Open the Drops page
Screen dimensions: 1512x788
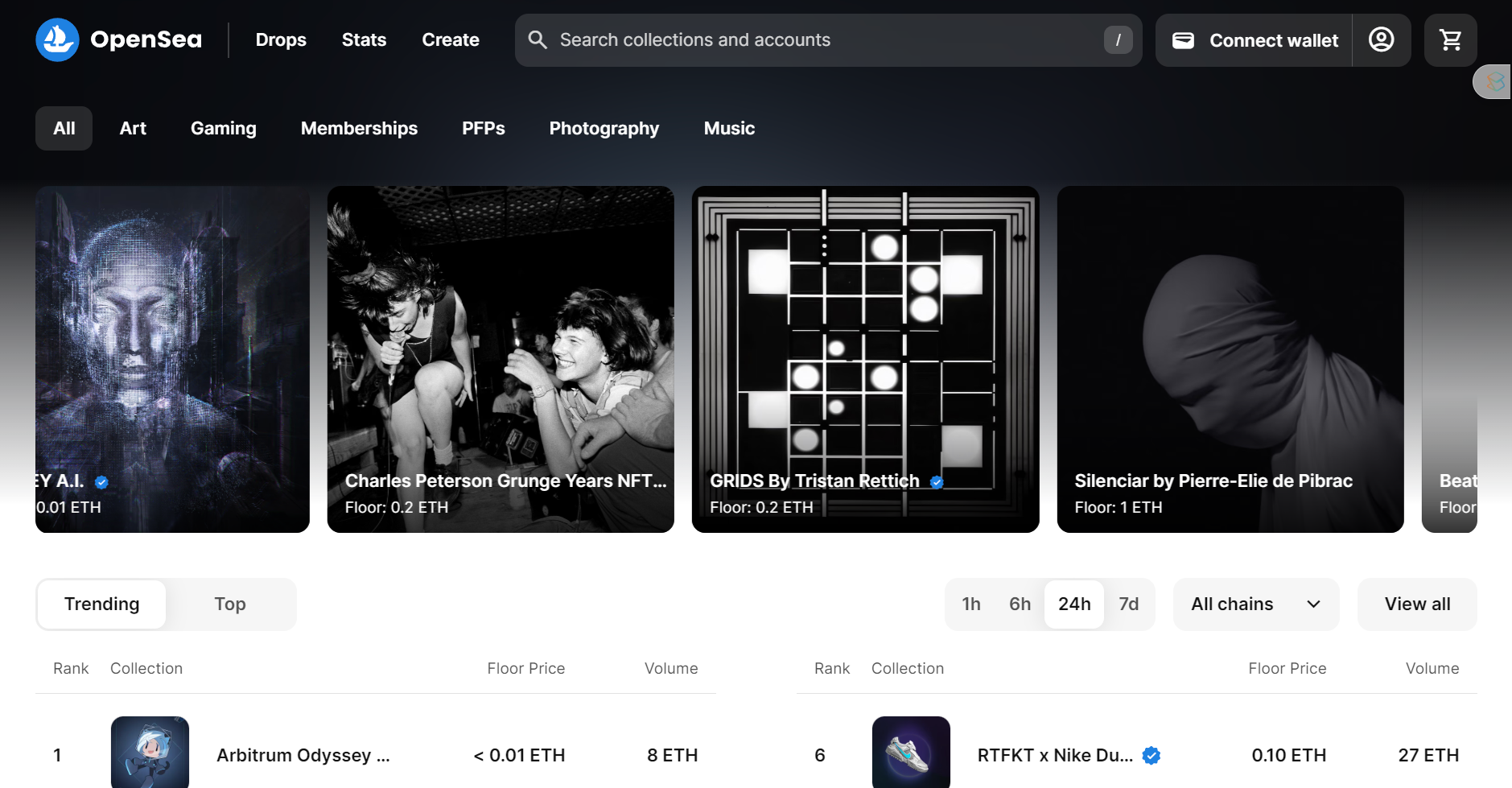click(281, 39)
